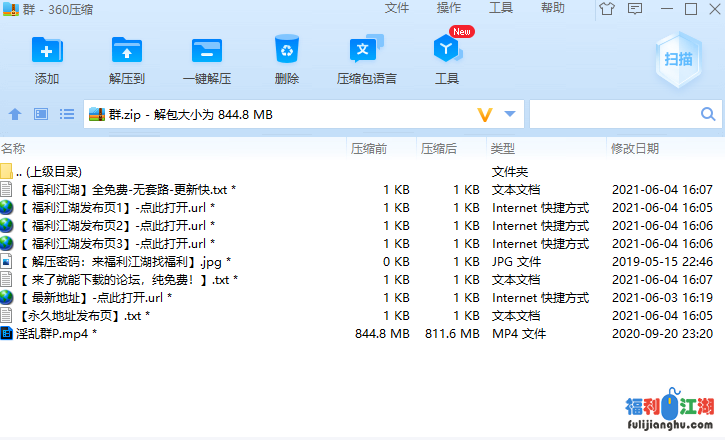Image resolution: width=725 pixels, height=440 pixels.
Task: Switch to the icon view mode
Action: pyautogui.click(x=41, y=114)
